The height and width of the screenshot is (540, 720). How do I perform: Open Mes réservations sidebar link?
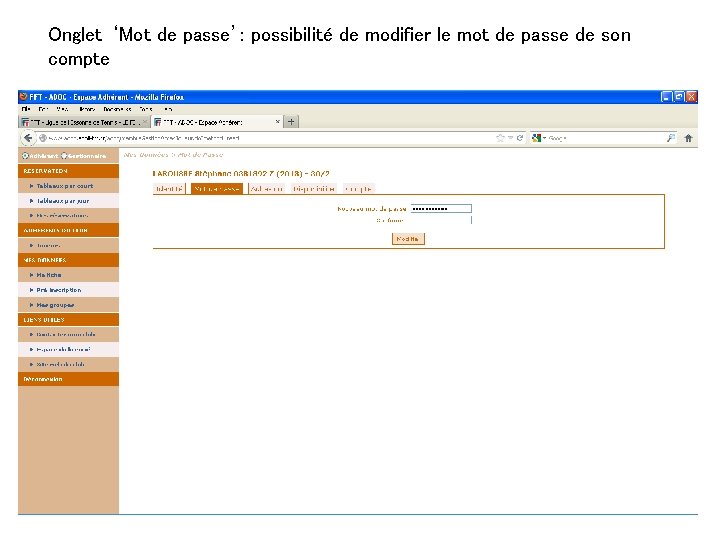coord(62,215)
